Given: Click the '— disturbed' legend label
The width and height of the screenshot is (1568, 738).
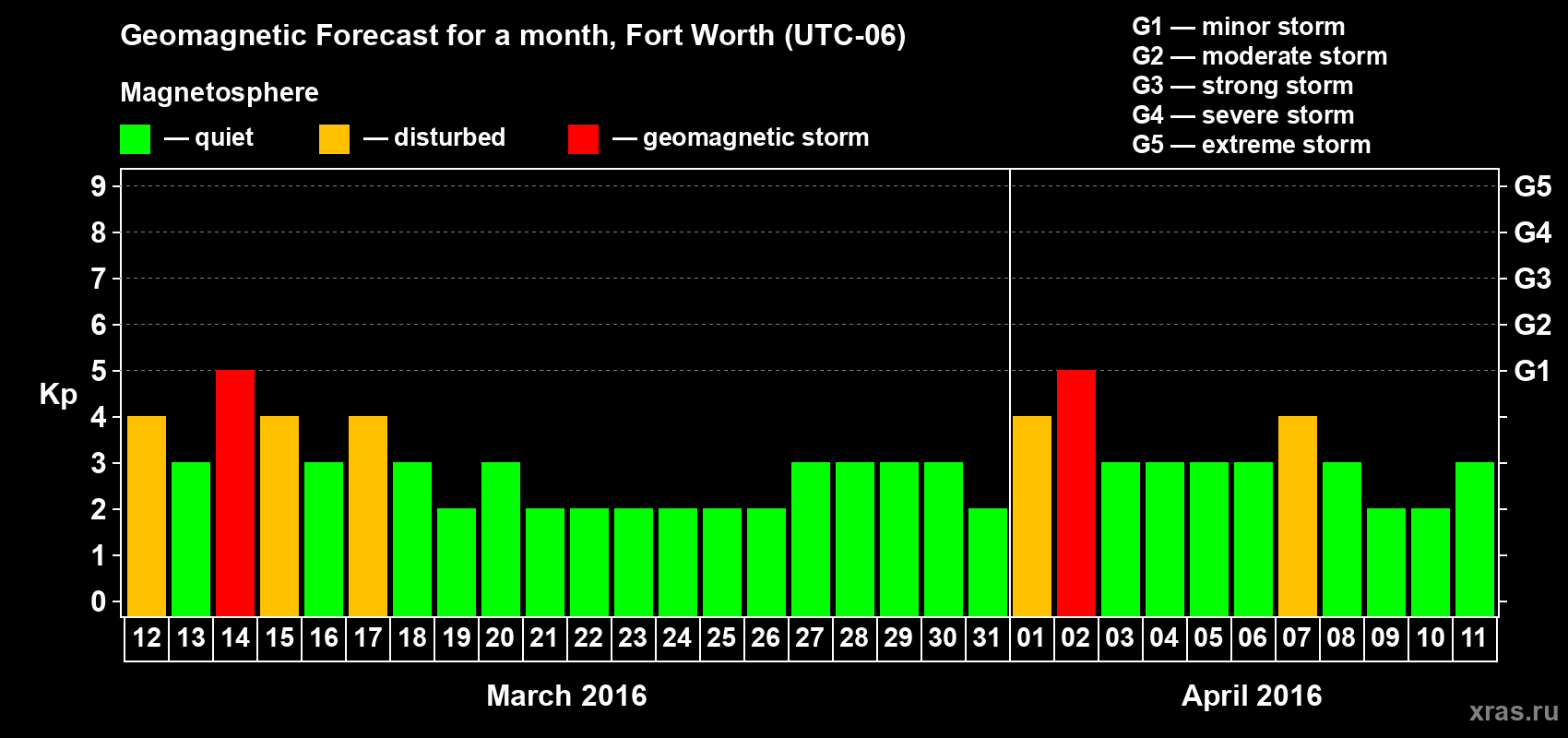Looking at the screenshot, I should point(434,137).
